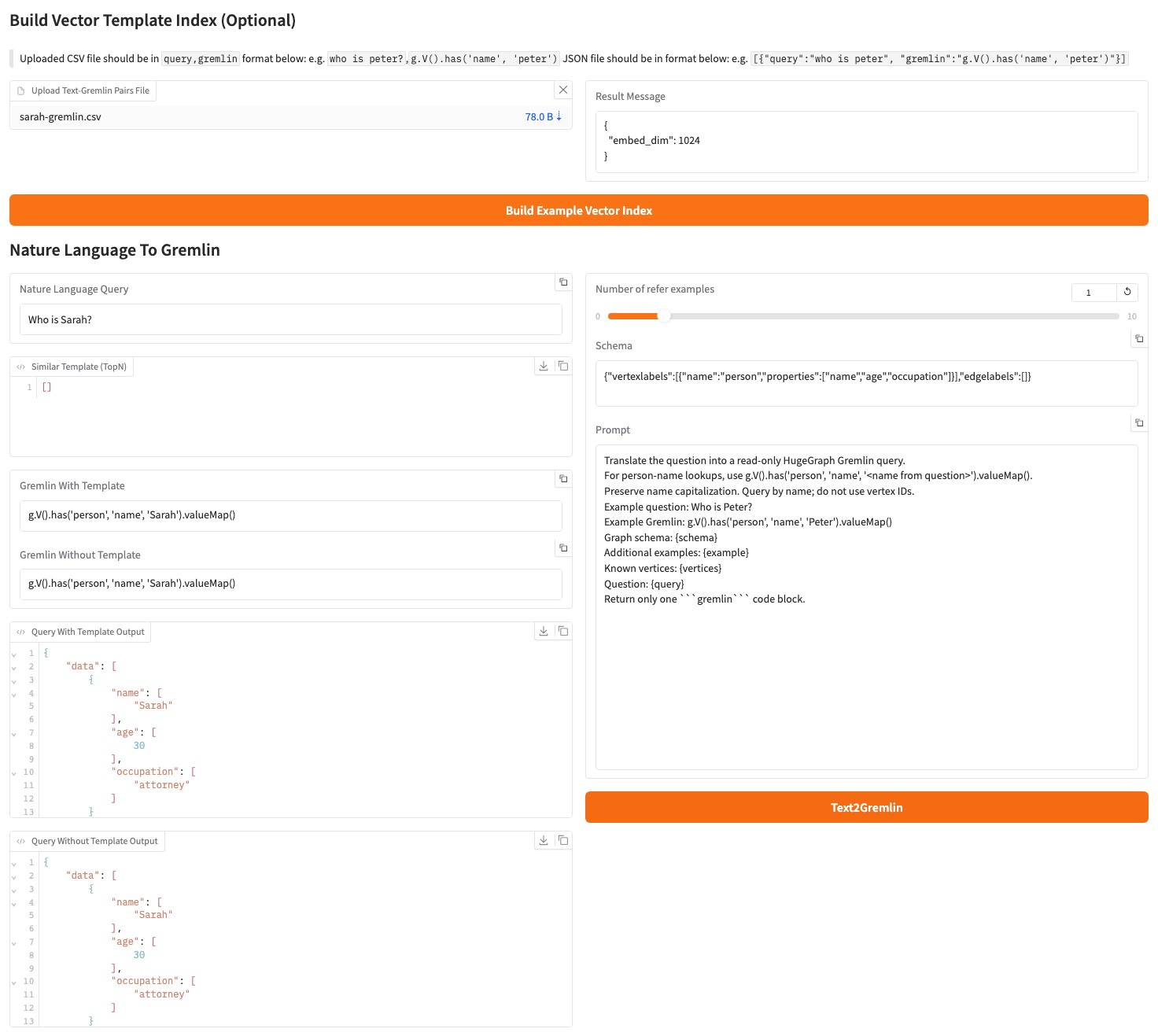The image size is (1158, 1036).
Task: Copy the Gremlin Without Template text
Action: point(563,547)
